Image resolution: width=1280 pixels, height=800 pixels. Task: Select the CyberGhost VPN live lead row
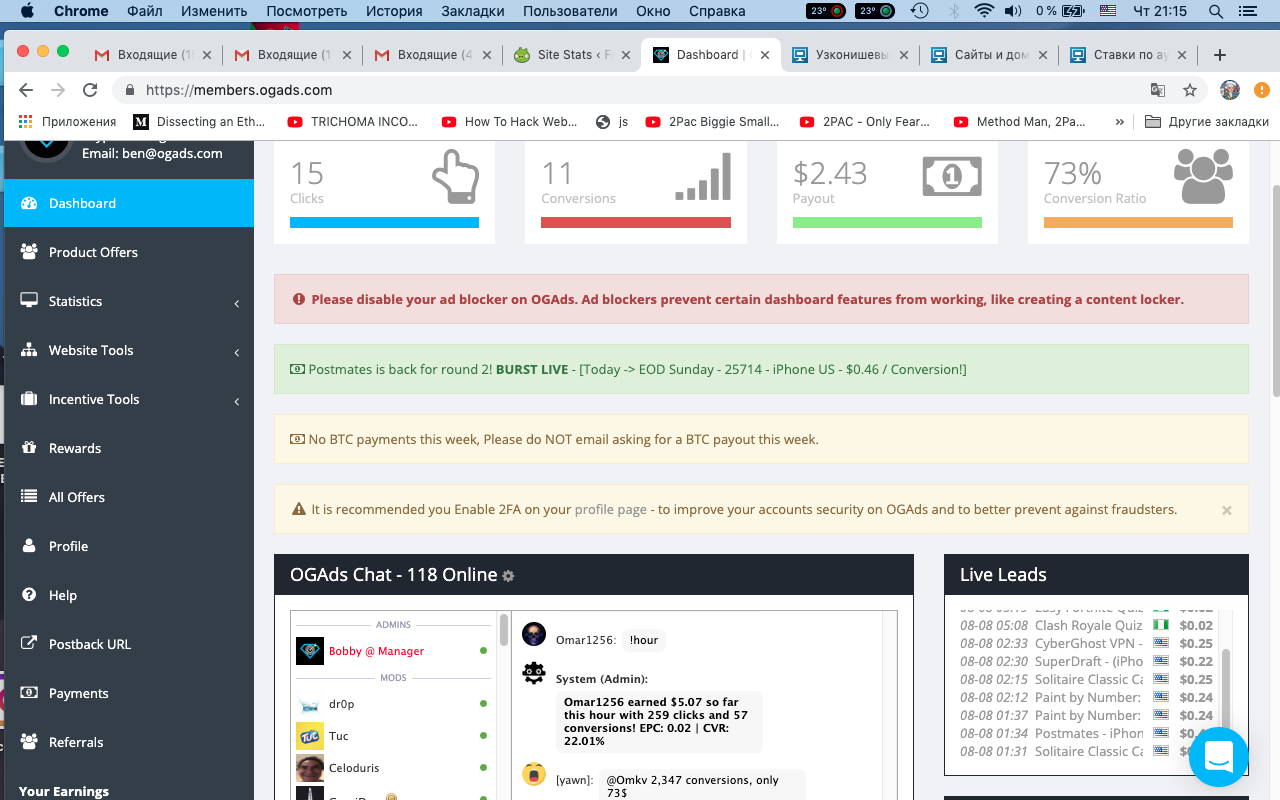click(1087, 643)
